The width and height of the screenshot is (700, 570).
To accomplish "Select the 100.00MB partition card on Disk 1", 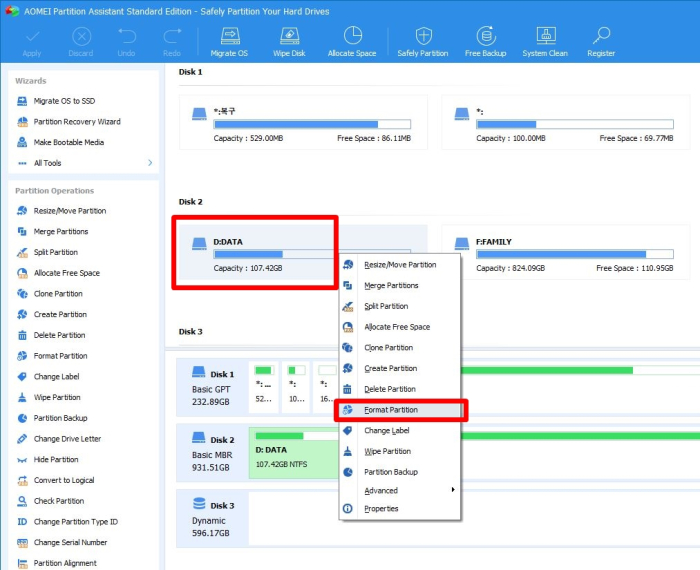I will 565,122.
